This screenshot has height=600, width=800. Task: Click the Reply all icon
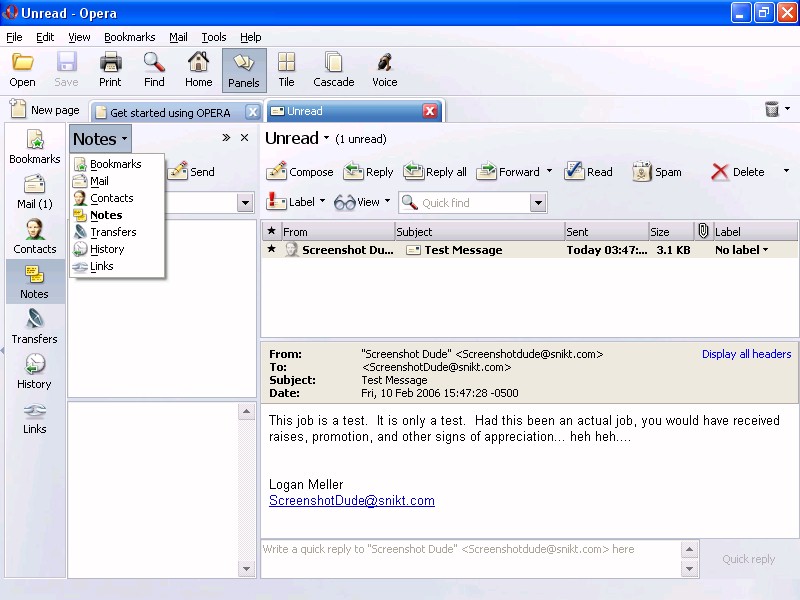pos(414,172)
